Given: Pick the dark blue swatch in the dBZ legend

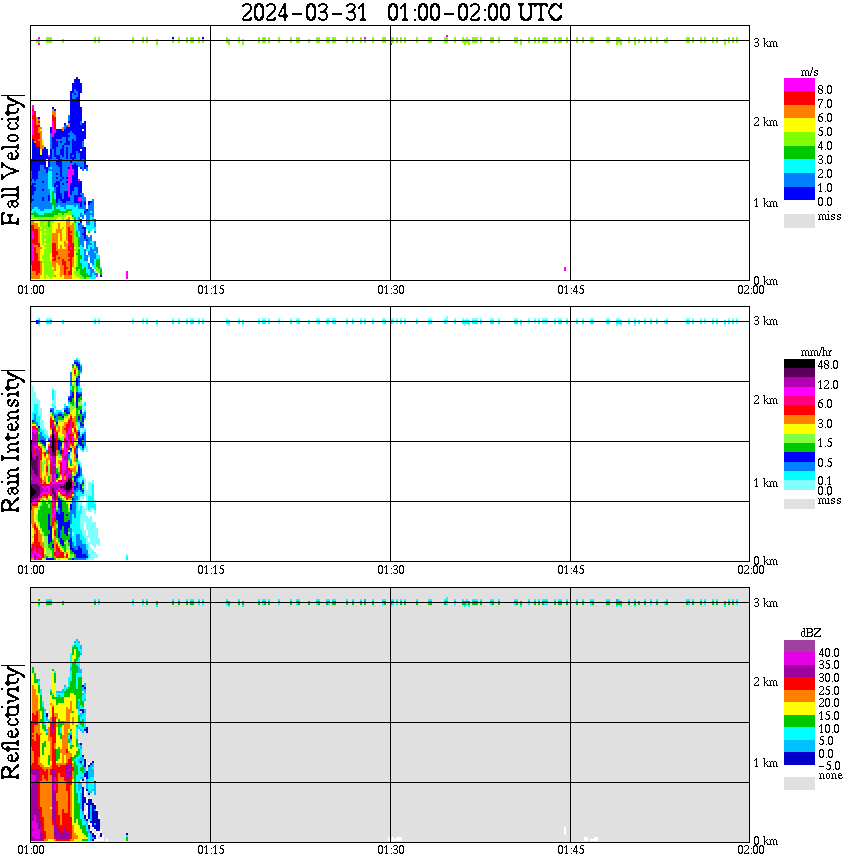Looking at the screenshot, I should coord(799,758).
